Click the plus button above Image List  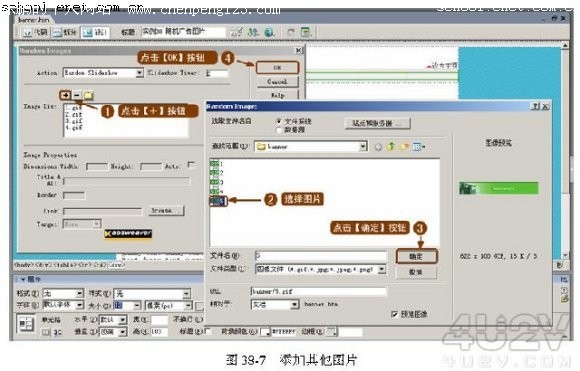(65, 95)
